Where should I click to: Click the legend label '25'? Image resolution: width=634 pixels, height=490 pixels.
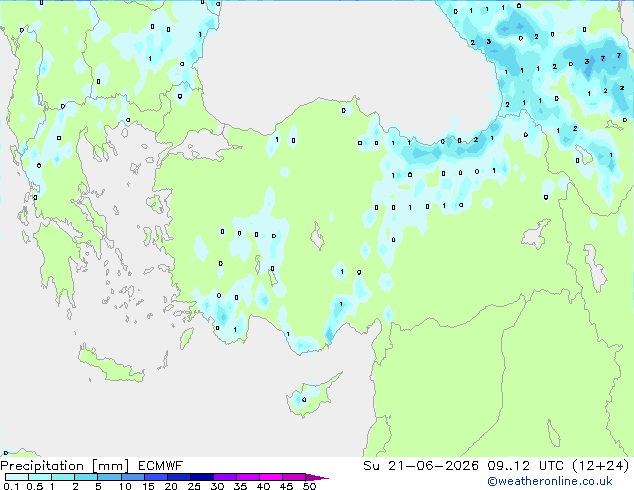(194, 486)
